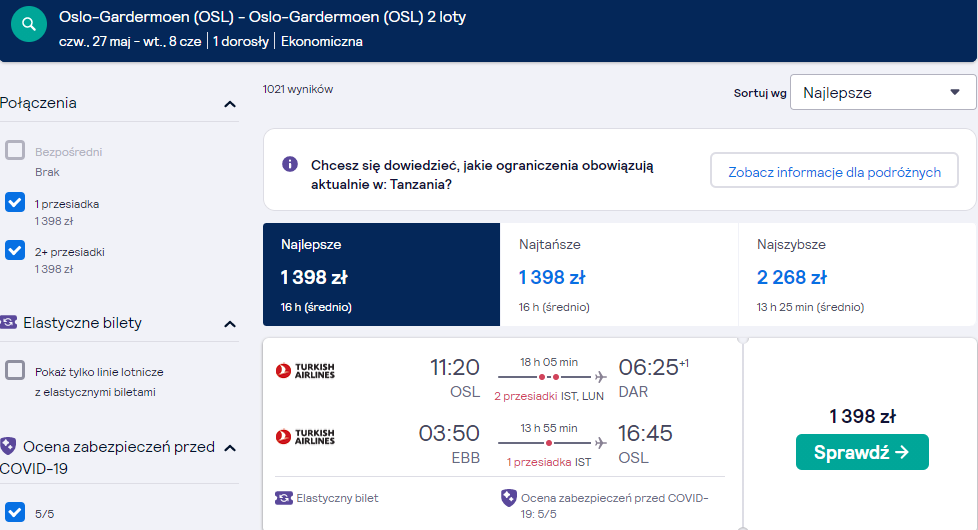Image resolution: width=978 pixels, height=530 pixels.
Task: Click the Turkish Airlines logo on return flight
Action: pyautogui.click(x=305, y=436)
